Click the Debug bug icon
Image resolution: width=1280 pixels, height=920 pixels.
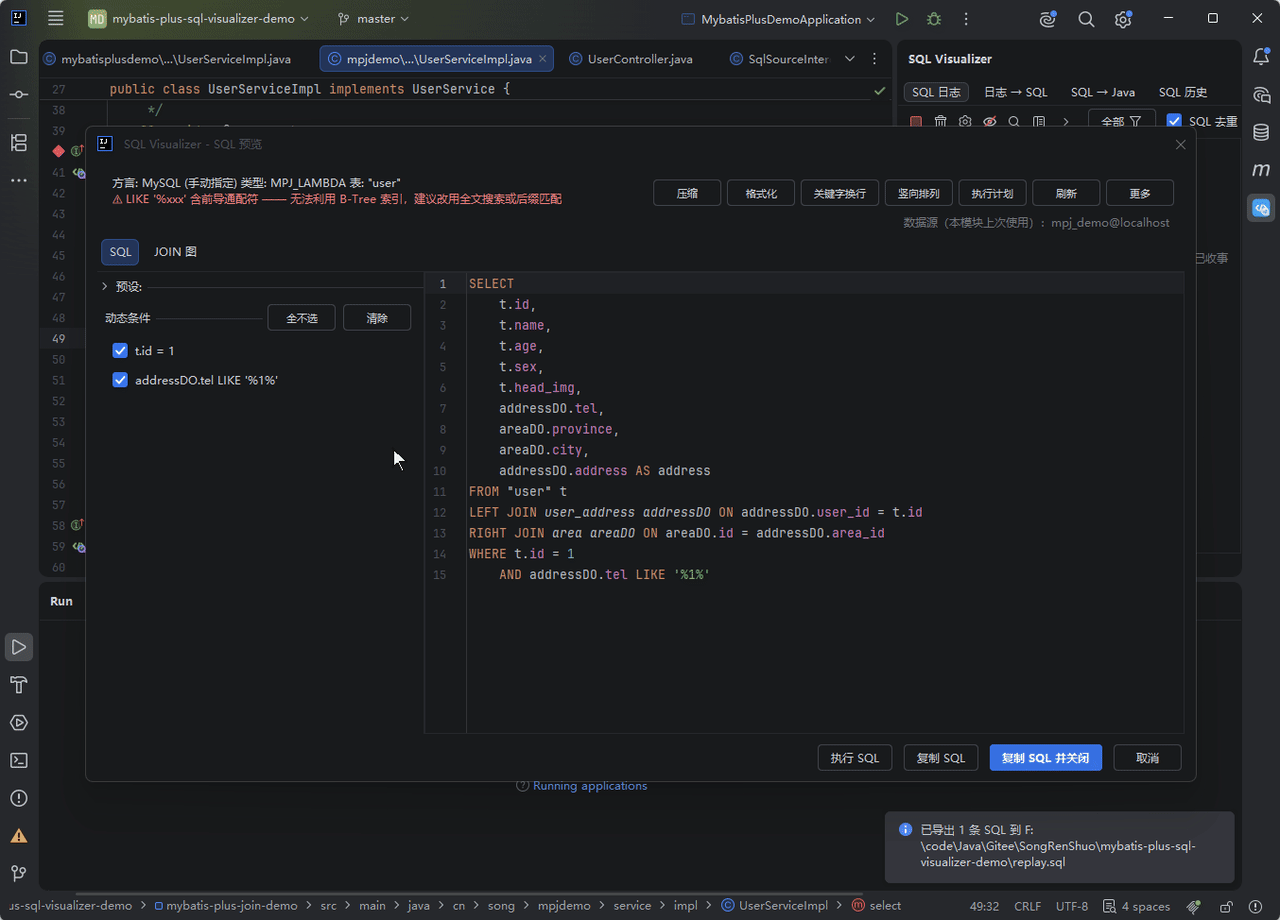pos(934,19)
